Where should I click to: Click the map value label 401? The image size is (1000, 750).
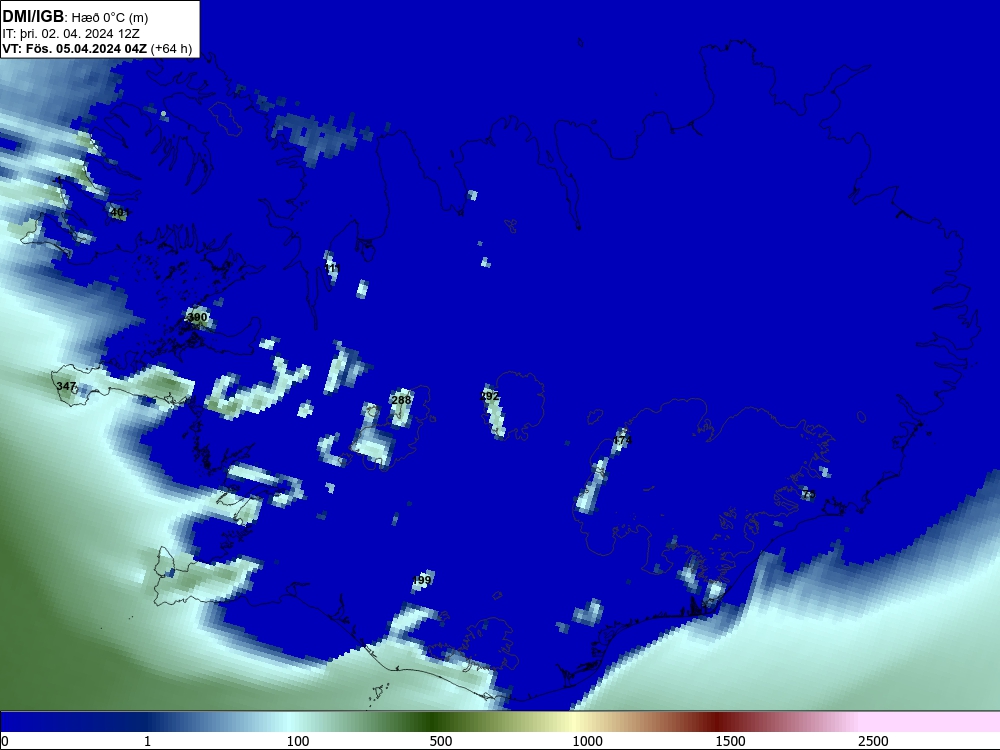[120, 212]
